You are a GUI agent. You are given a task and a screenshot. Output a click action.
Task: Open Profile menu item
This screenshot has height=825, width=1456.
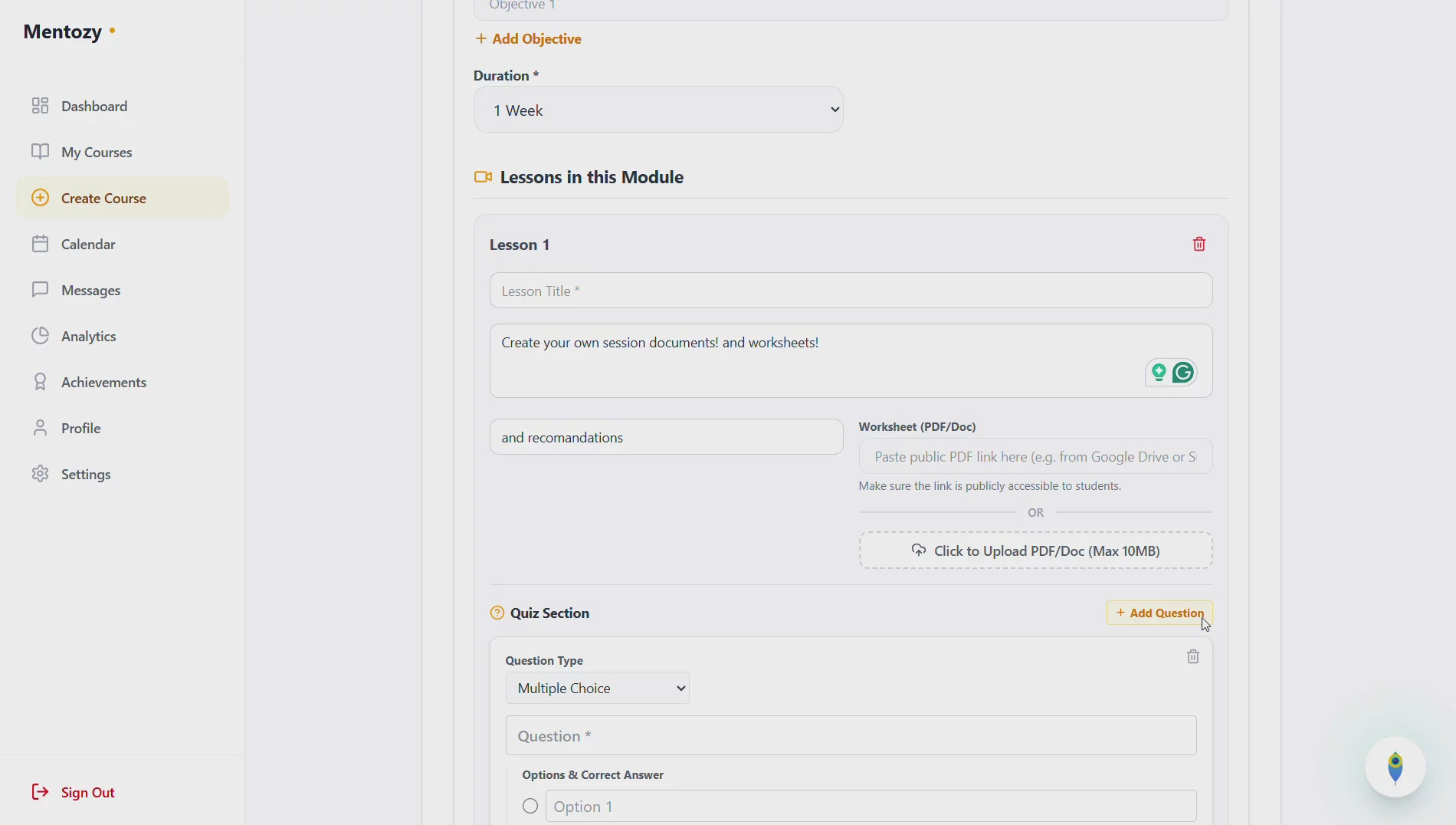[123, 428]
